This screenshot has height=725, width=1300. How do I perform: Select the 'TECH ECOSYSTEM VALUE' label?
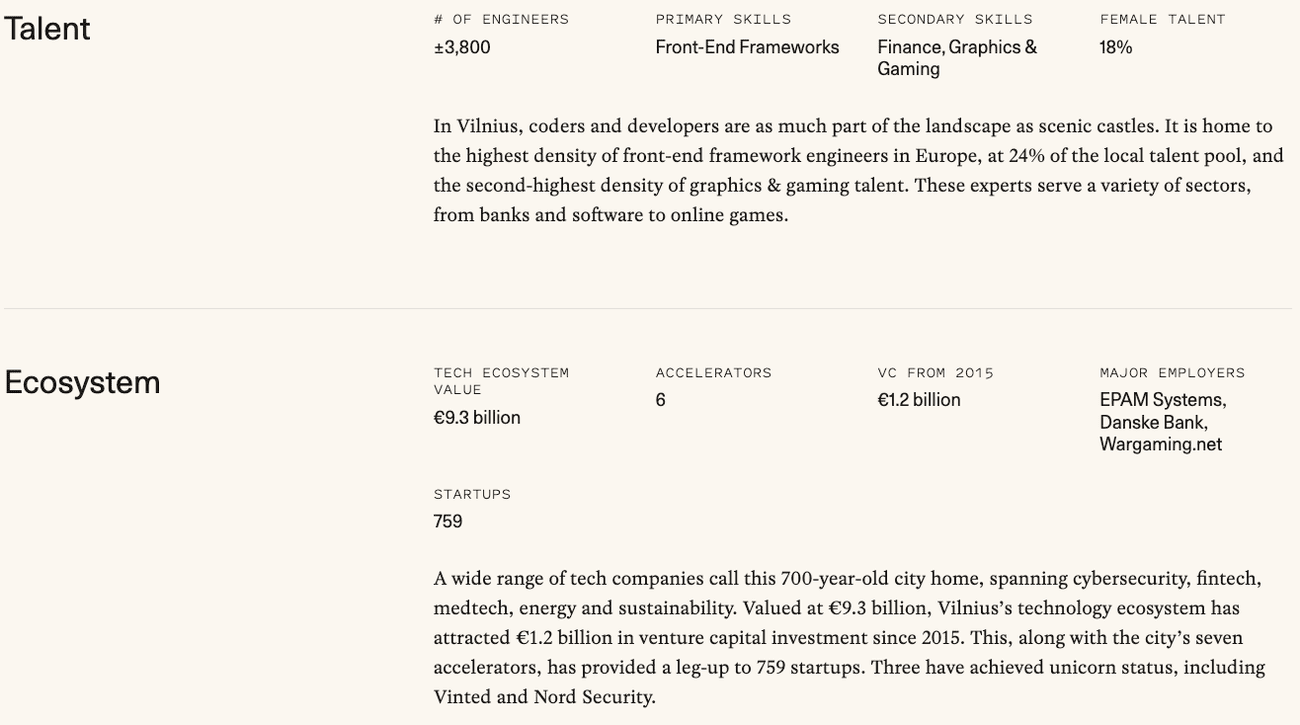coord(501,381)
